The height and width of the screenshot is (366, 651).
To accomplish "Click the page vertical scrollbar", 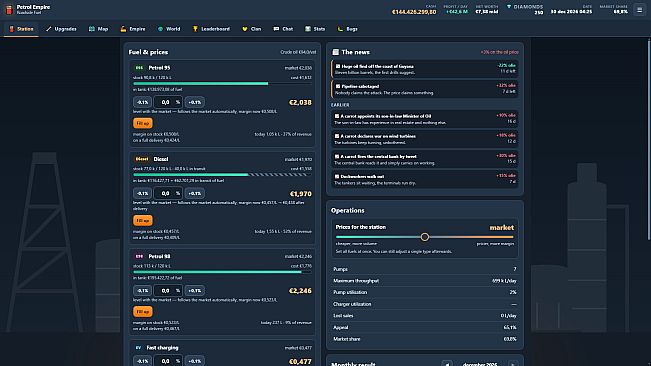I will pyautogui.click(x=649, y=139).
